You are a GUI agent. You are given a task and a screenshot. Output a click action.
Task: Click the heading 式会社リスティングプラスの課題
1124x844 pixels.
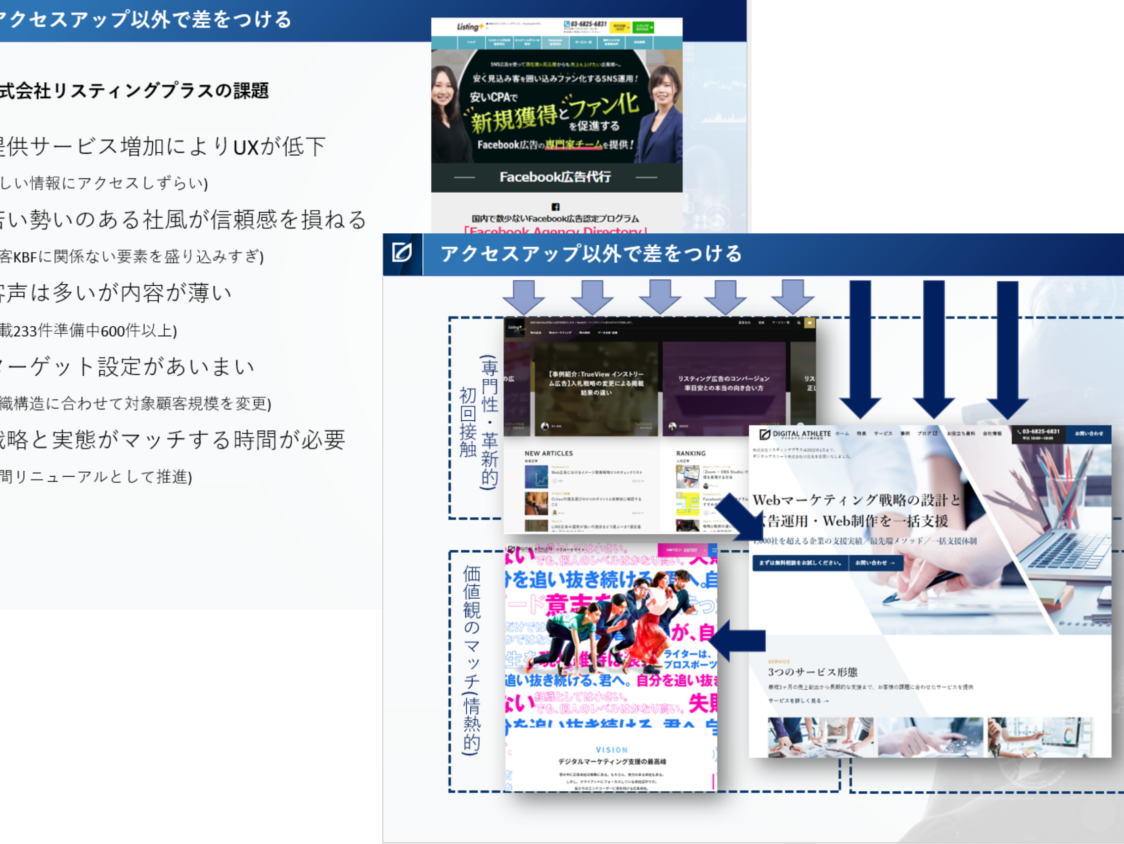point(134,90)
